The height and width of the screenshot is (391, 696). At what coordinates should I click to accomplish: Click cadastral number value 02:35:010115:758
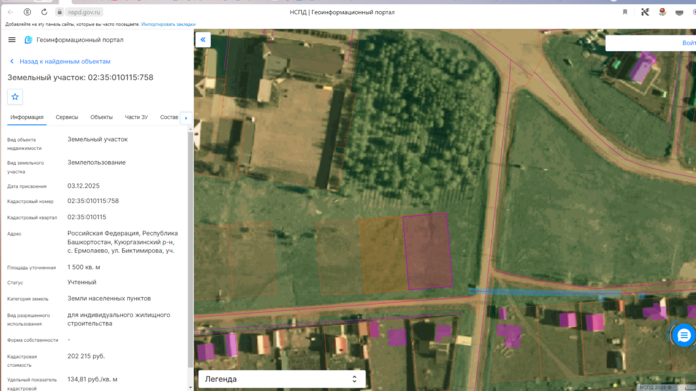93,201
